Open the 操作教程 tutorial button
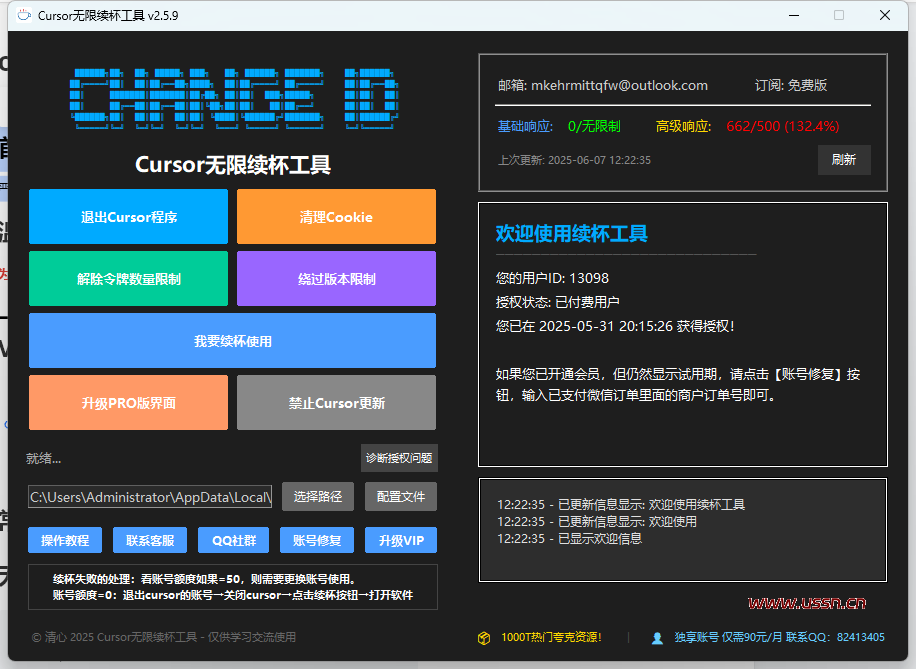916x669 pixels. pyautogui.click(x=65, y=540)
